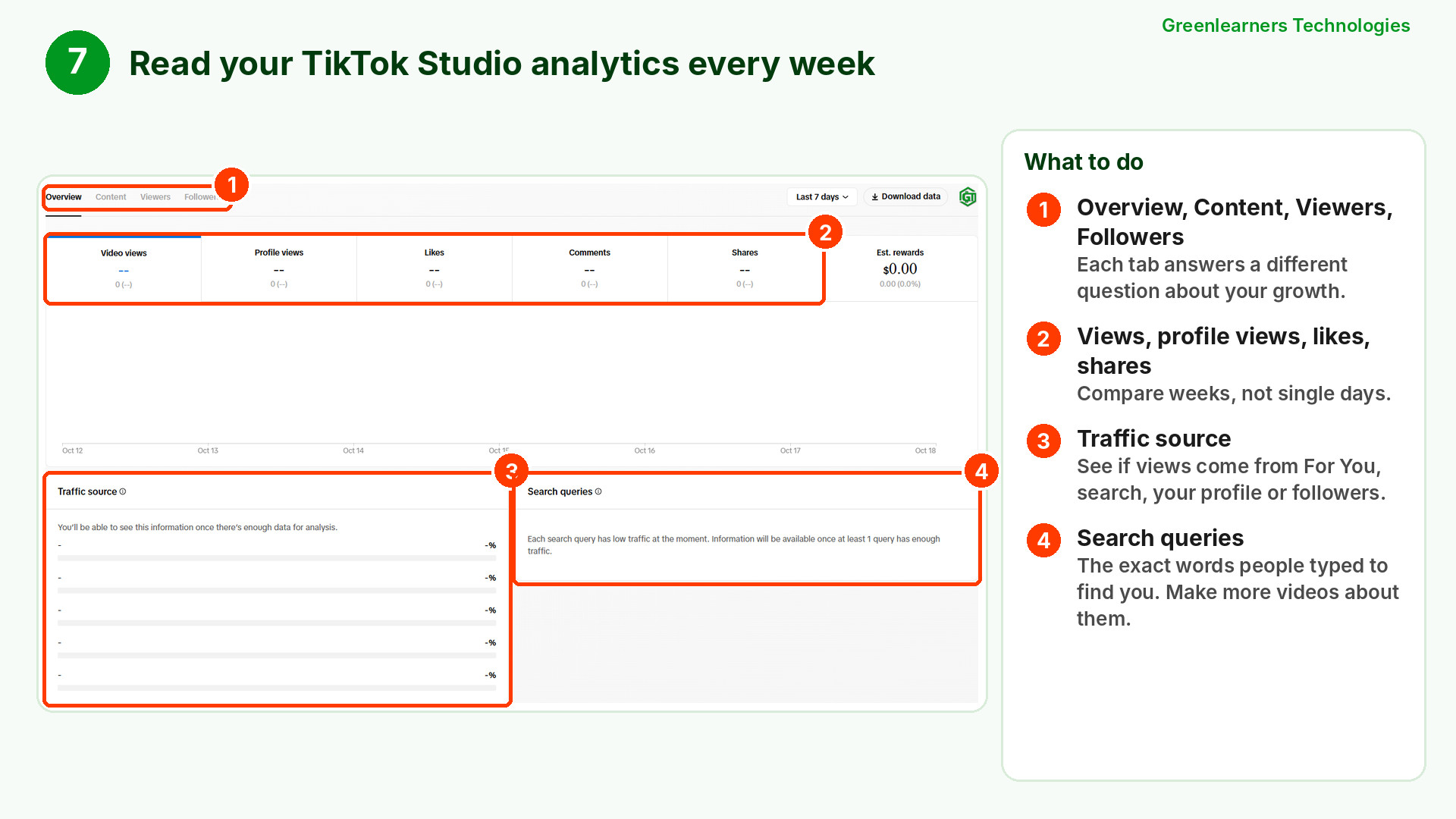Select the Video views metric card
1456x819 pixels.
tap(124, 269)
